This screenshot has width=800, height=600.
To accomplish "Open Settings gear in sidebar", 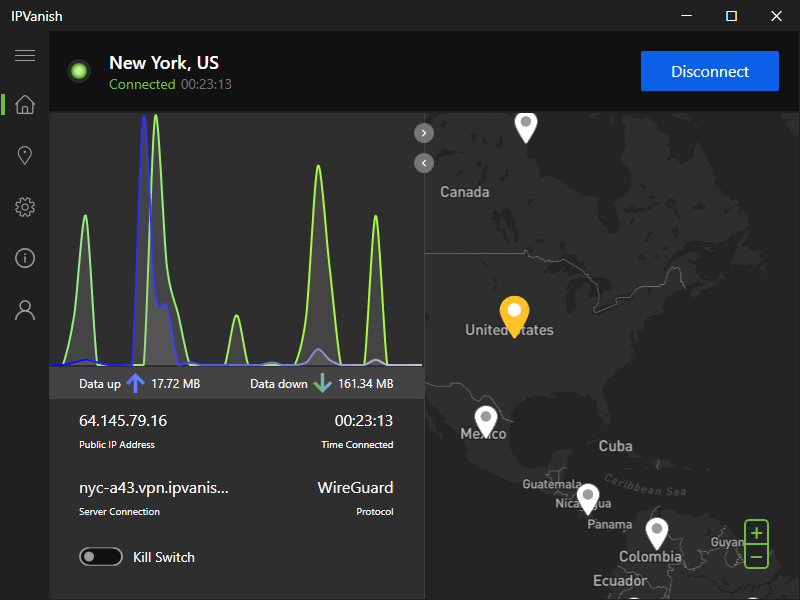I will pos(25,207).
